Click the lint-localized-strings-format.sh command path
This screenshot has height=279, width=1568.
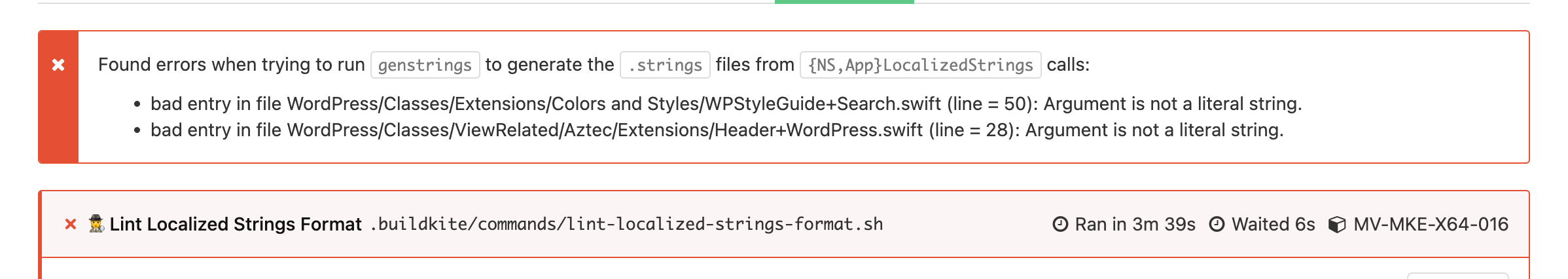click(627, 225)
